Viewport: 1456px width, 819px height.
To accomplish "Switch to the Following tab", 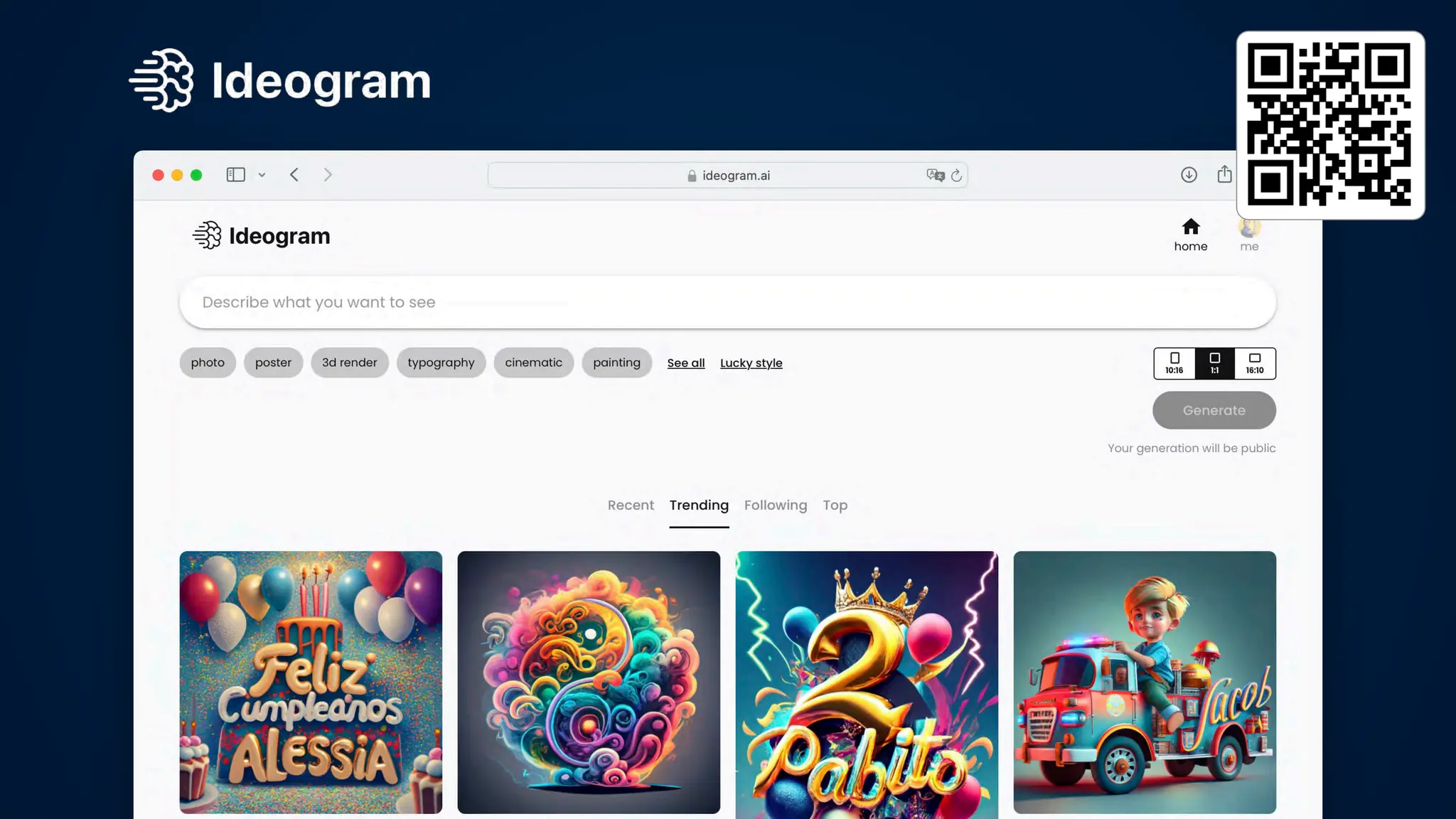I will [776, 505].
